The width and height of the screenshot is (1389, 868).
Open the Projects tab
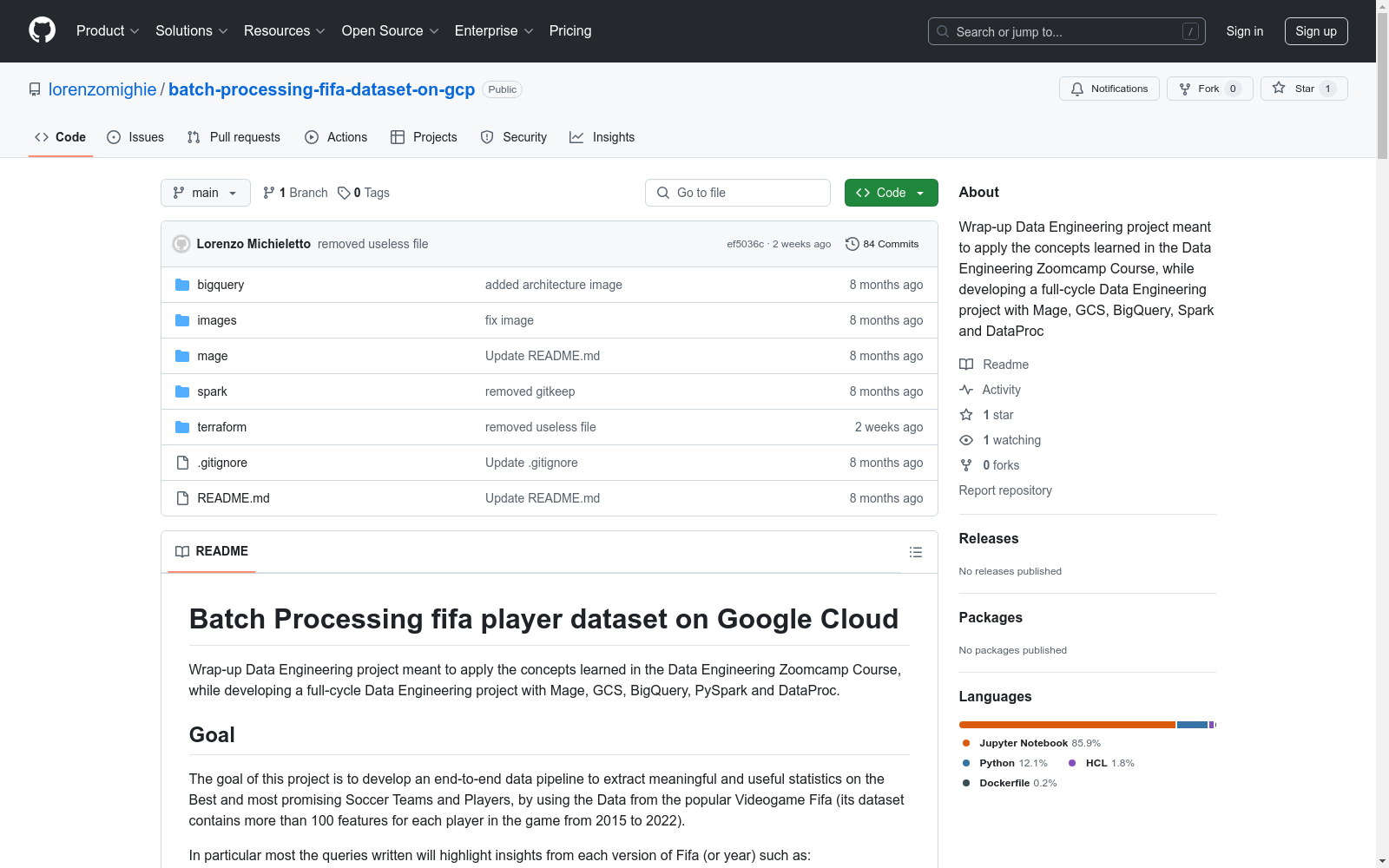click(424, 137)
